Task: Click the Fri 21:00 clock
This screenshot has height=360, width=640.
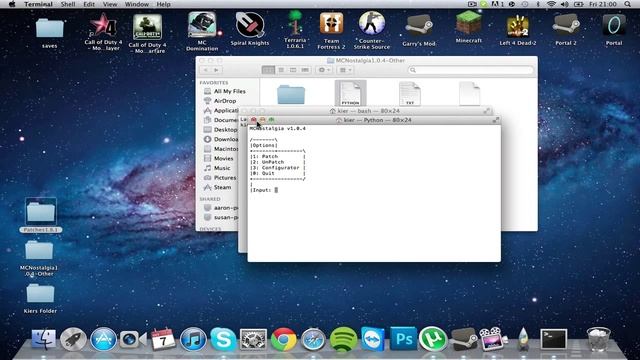Action: pyautogui.click(x=603, y=4)
